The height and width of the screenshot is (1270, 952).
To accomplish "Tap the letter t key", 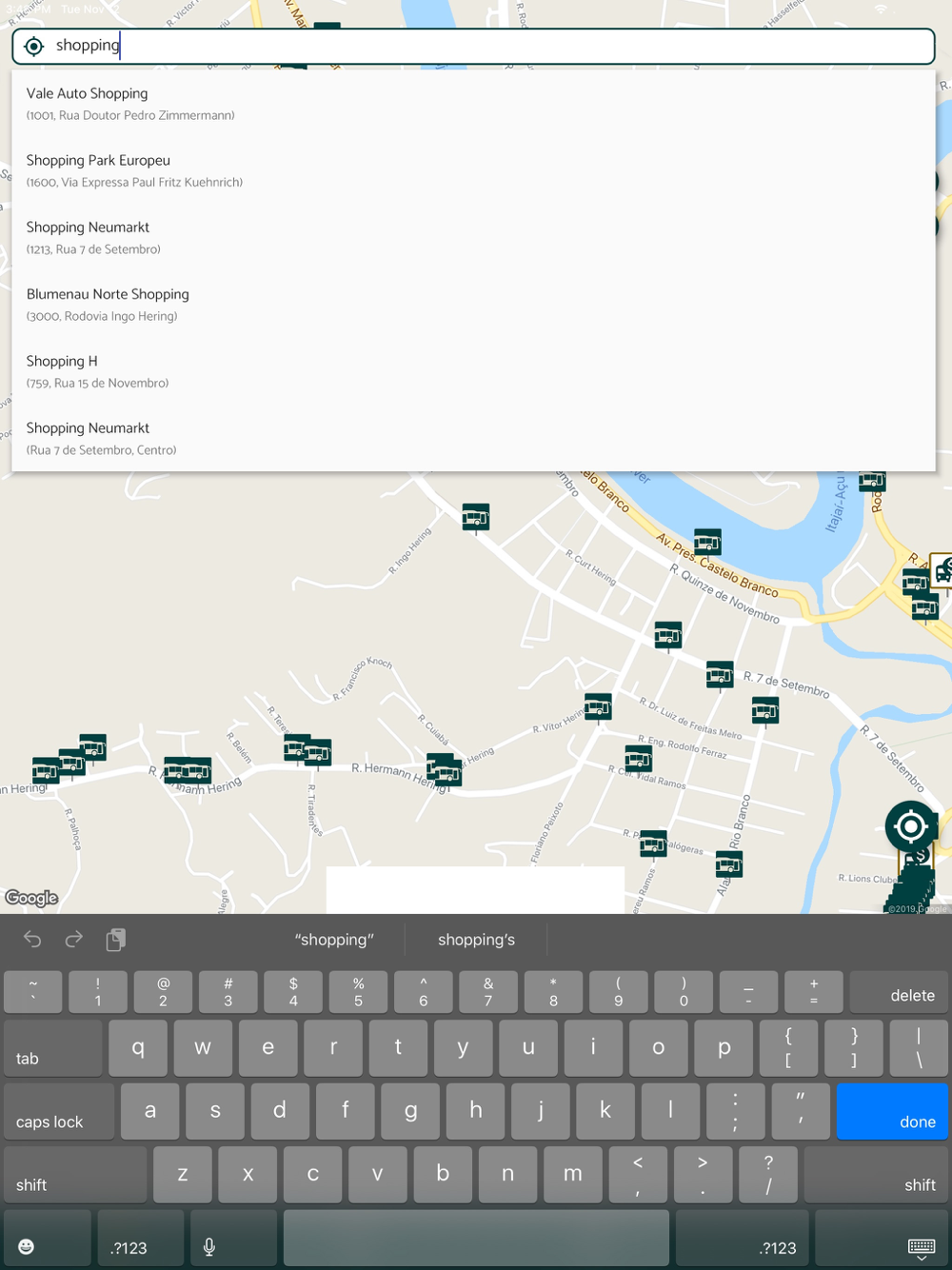I will click(x=398, y=1048).
